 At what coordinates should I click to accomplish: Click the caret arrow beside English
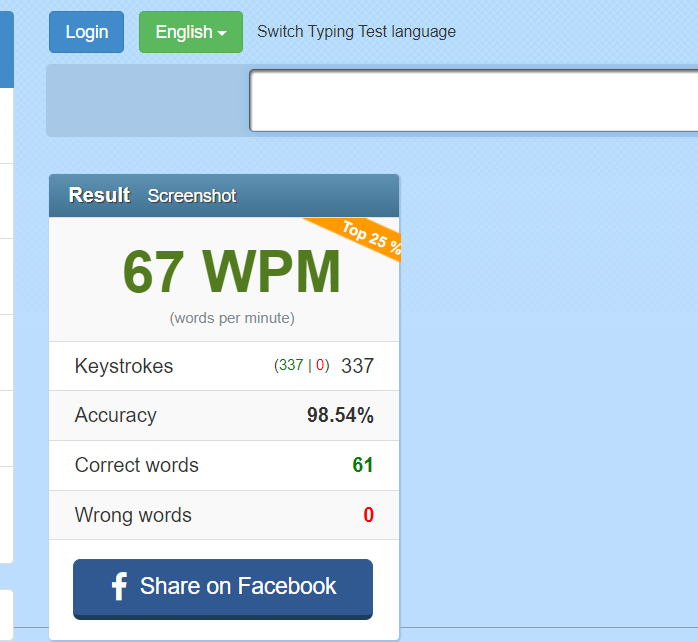point(222,34)
